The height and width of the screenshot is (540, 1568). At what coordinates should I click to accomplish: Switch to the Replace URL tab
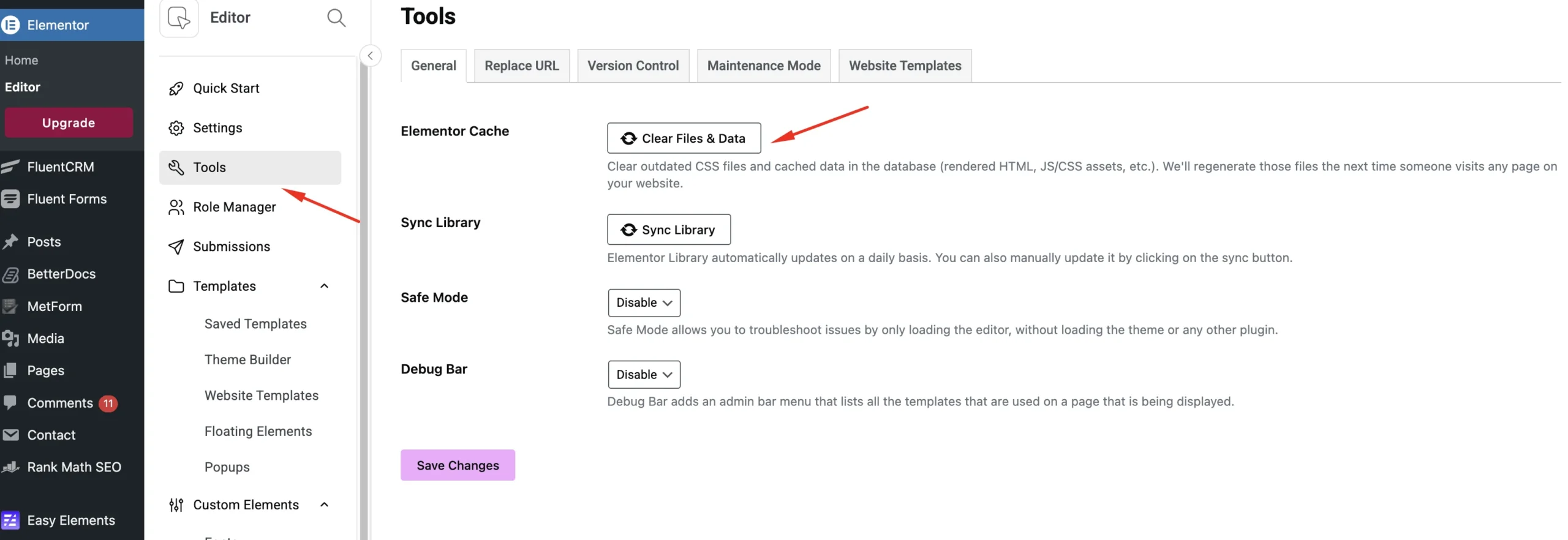tap(521, 66)
